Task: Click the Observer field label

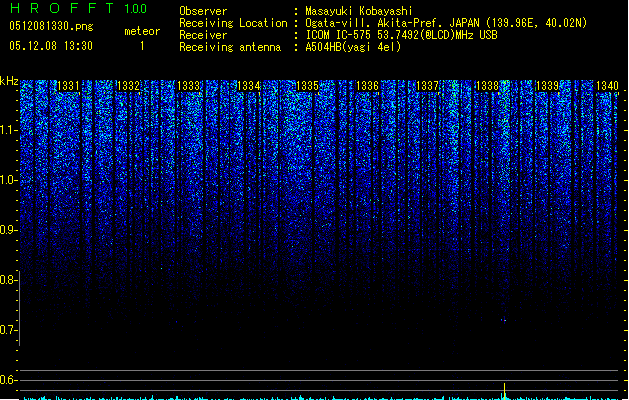Action: tap(203, 11)
